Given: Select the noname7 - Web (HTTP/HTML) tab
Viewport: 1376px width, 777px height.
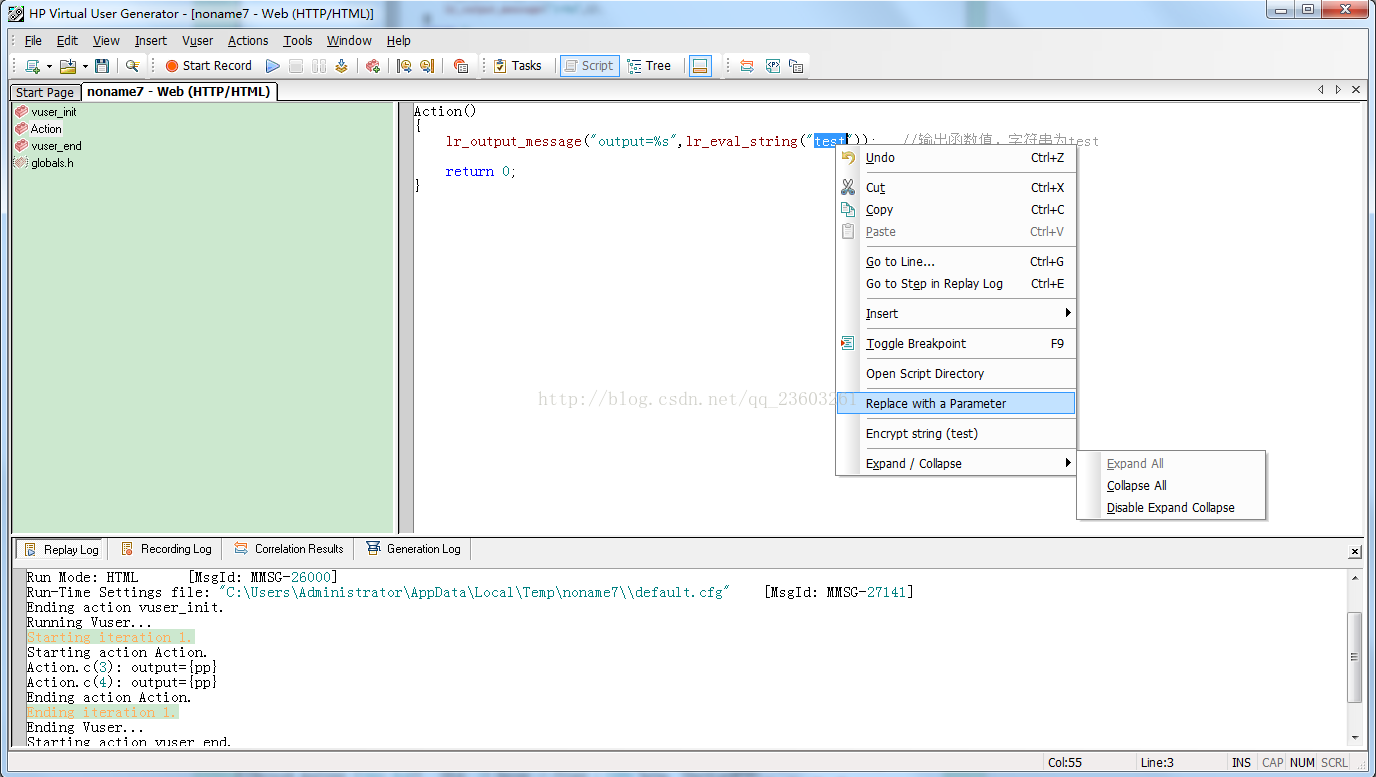Looking at the screenshot, I should point(178,91).
